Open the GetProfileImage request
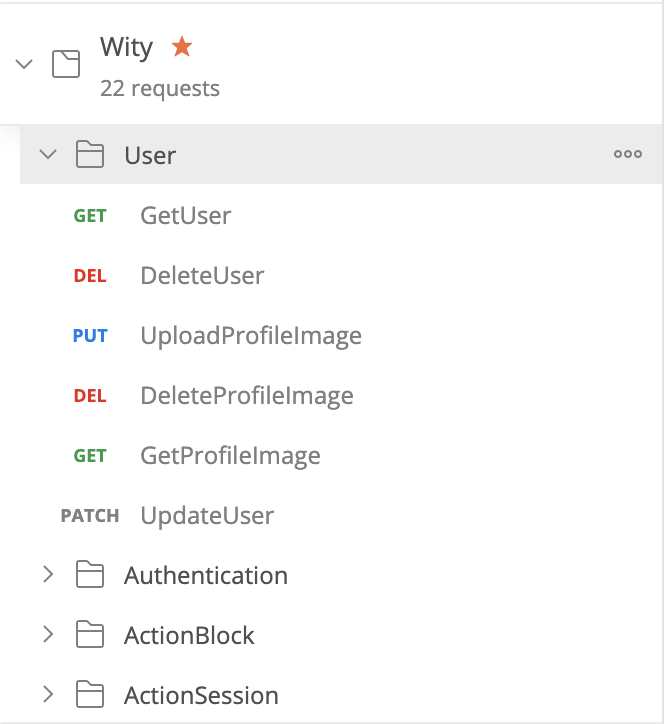This screenshot has width=664, height=724. tap(230, 456)
